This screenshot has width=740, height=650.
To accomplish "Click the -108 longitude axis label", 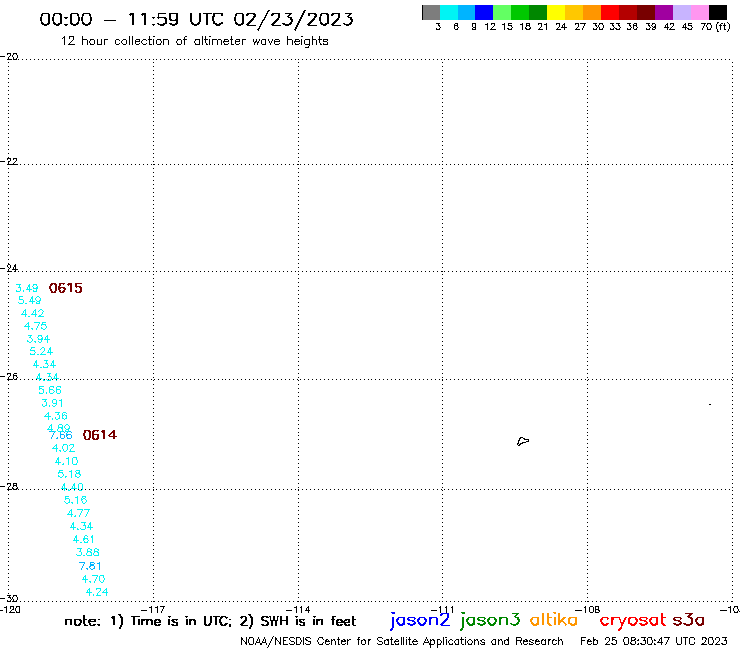I will [x=588, y=609].
